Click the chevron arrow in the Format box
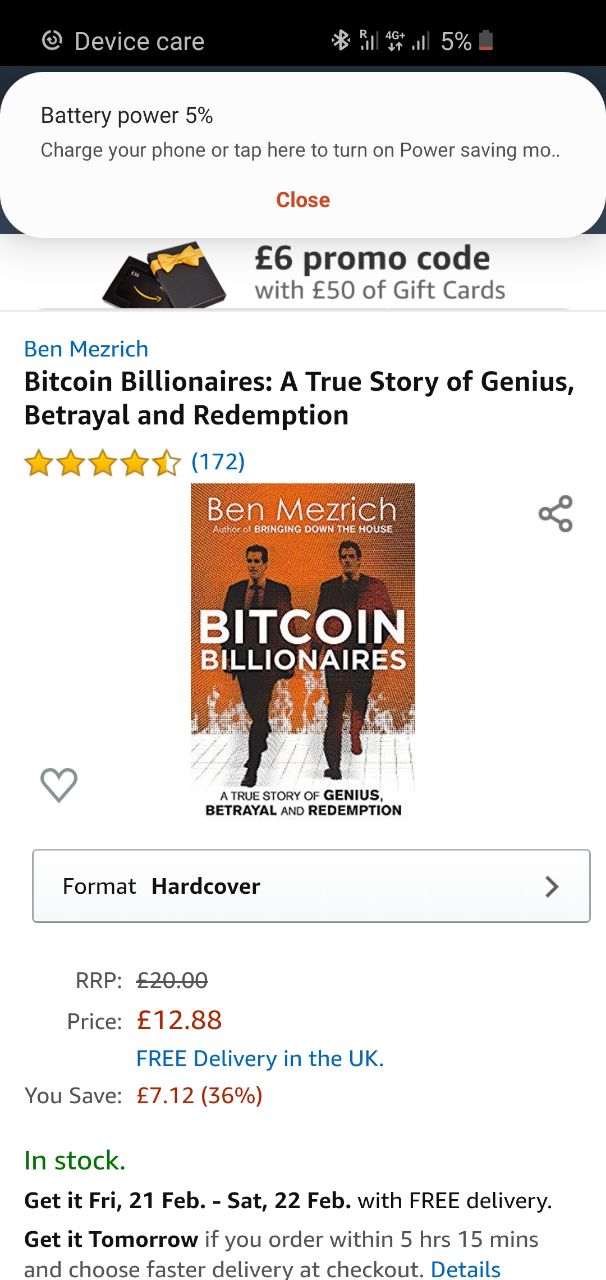The image size is (606, 1280). click(552, 886)
